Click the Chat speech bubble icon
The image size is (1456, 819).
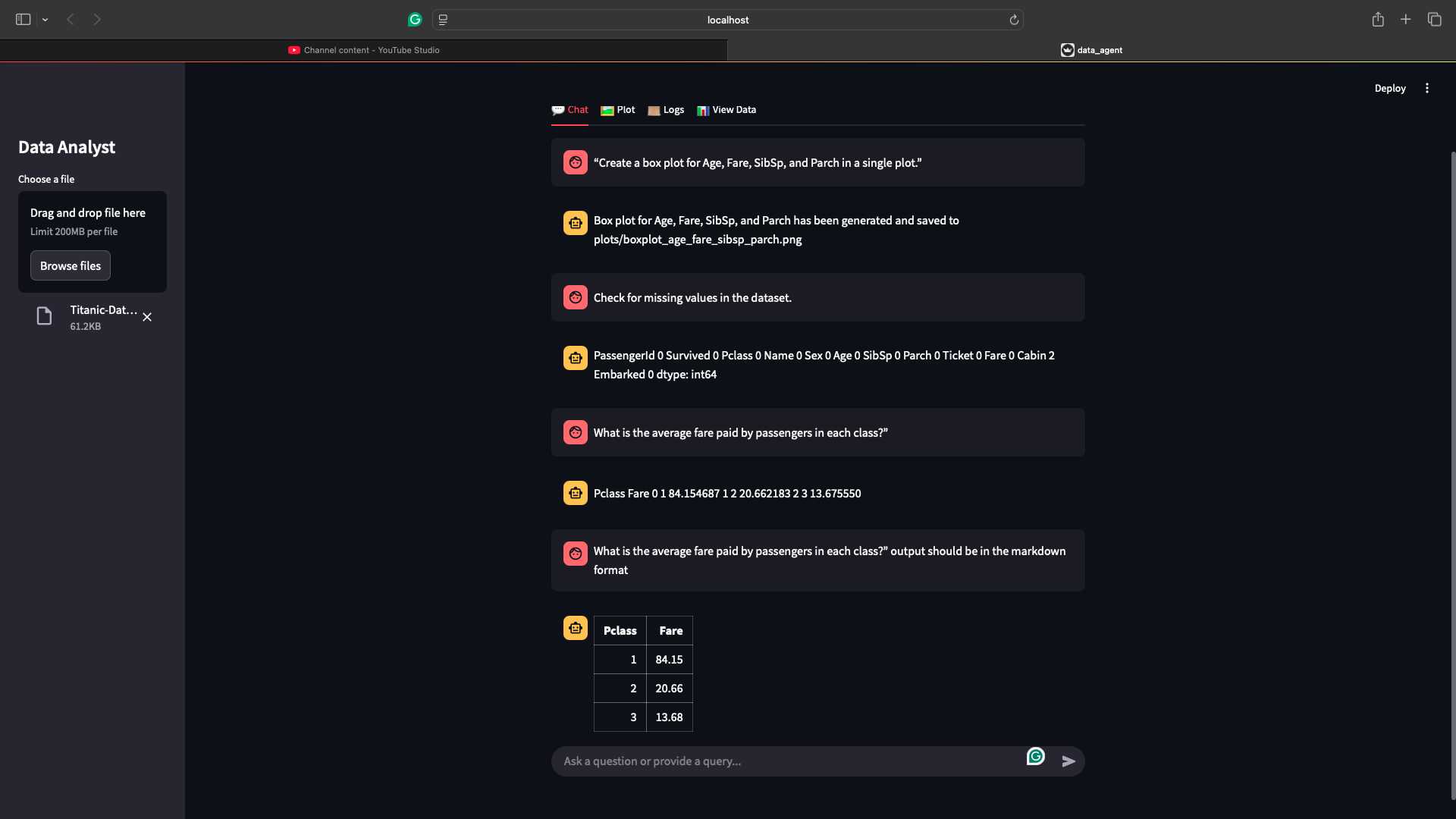[x=557, y=110]
